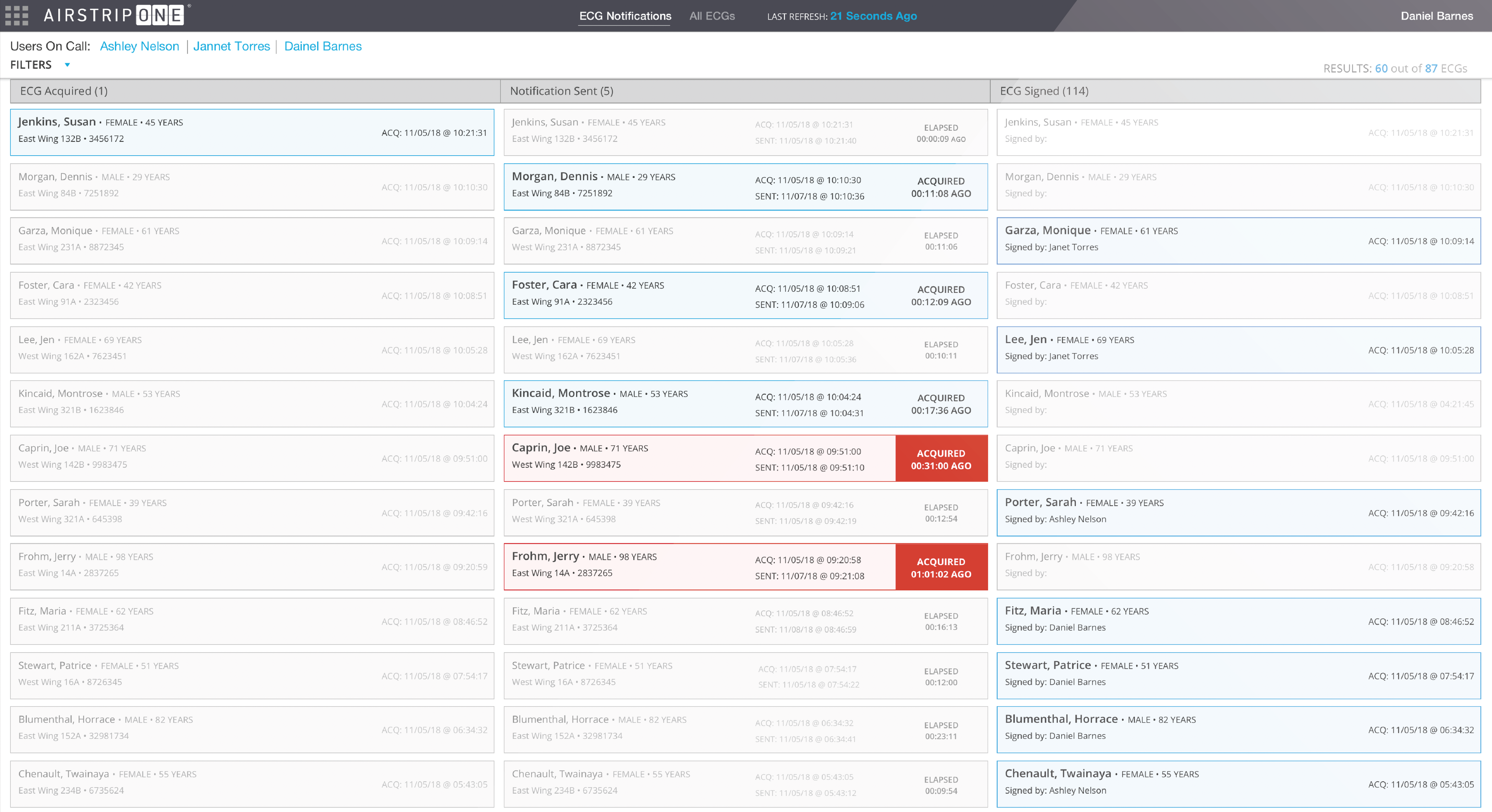This screenshot has height=812, width=1492.
Task: Open Garza, Monique signed ECG card
Action: pyautogui.click(x=1238, y=241)
